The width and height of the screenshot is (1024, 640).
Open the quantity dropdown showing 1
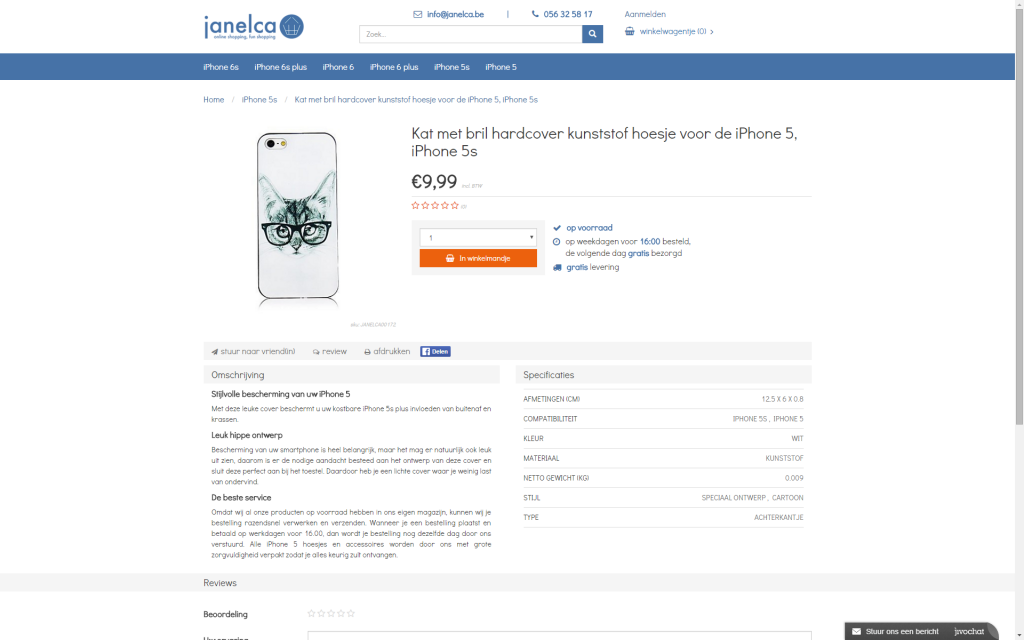point(478,237)
